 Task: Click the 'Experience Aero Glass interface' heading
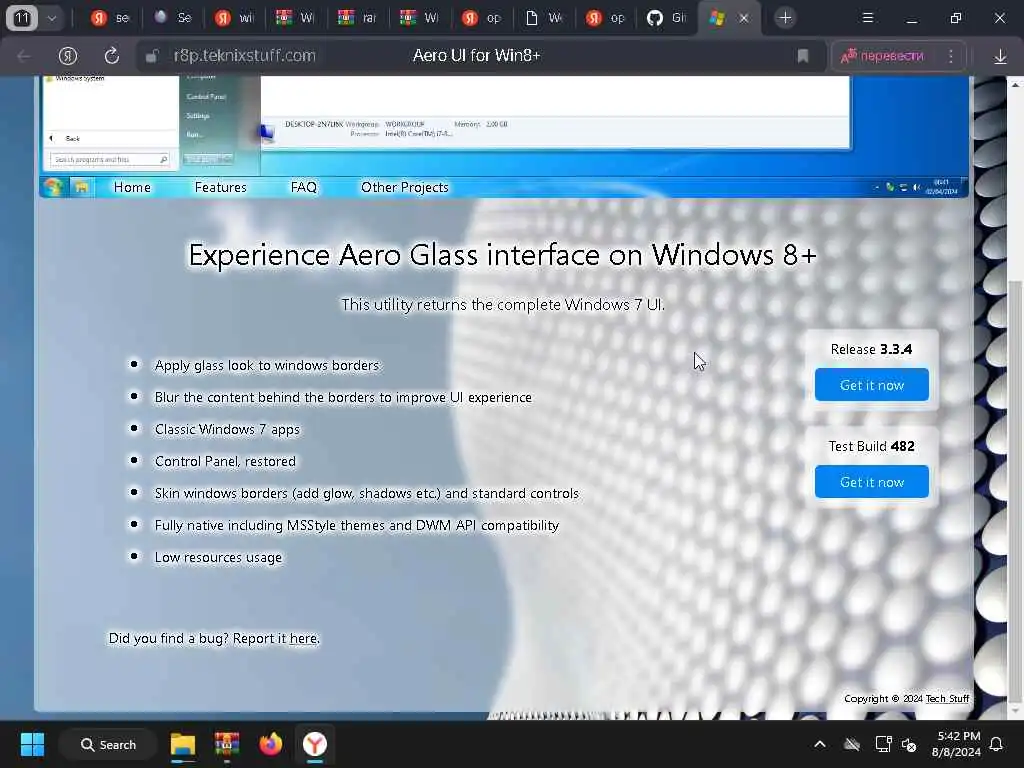pos(503,255)
